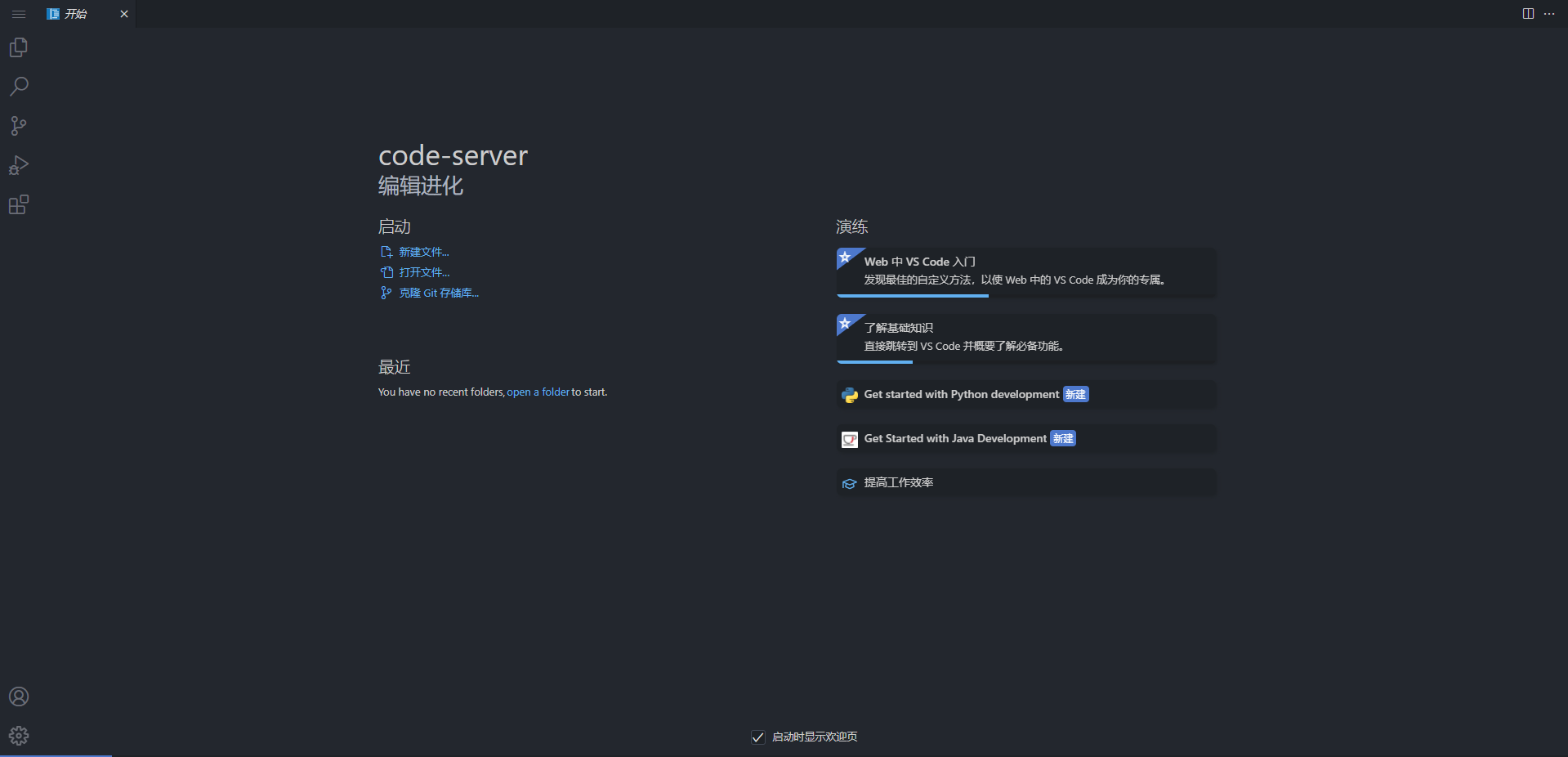Click the 新建 badge on Python development
This screenshot has width=1568, height=757.
1076,395
